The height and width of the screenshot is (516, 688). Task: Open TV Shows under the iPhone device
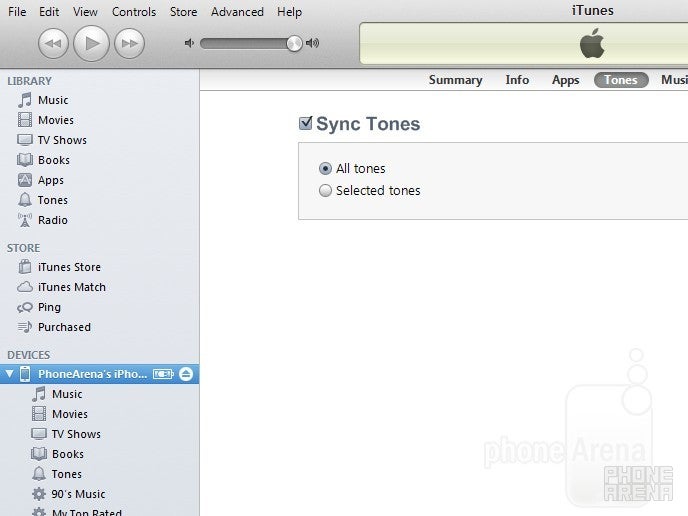coord(66,434)
